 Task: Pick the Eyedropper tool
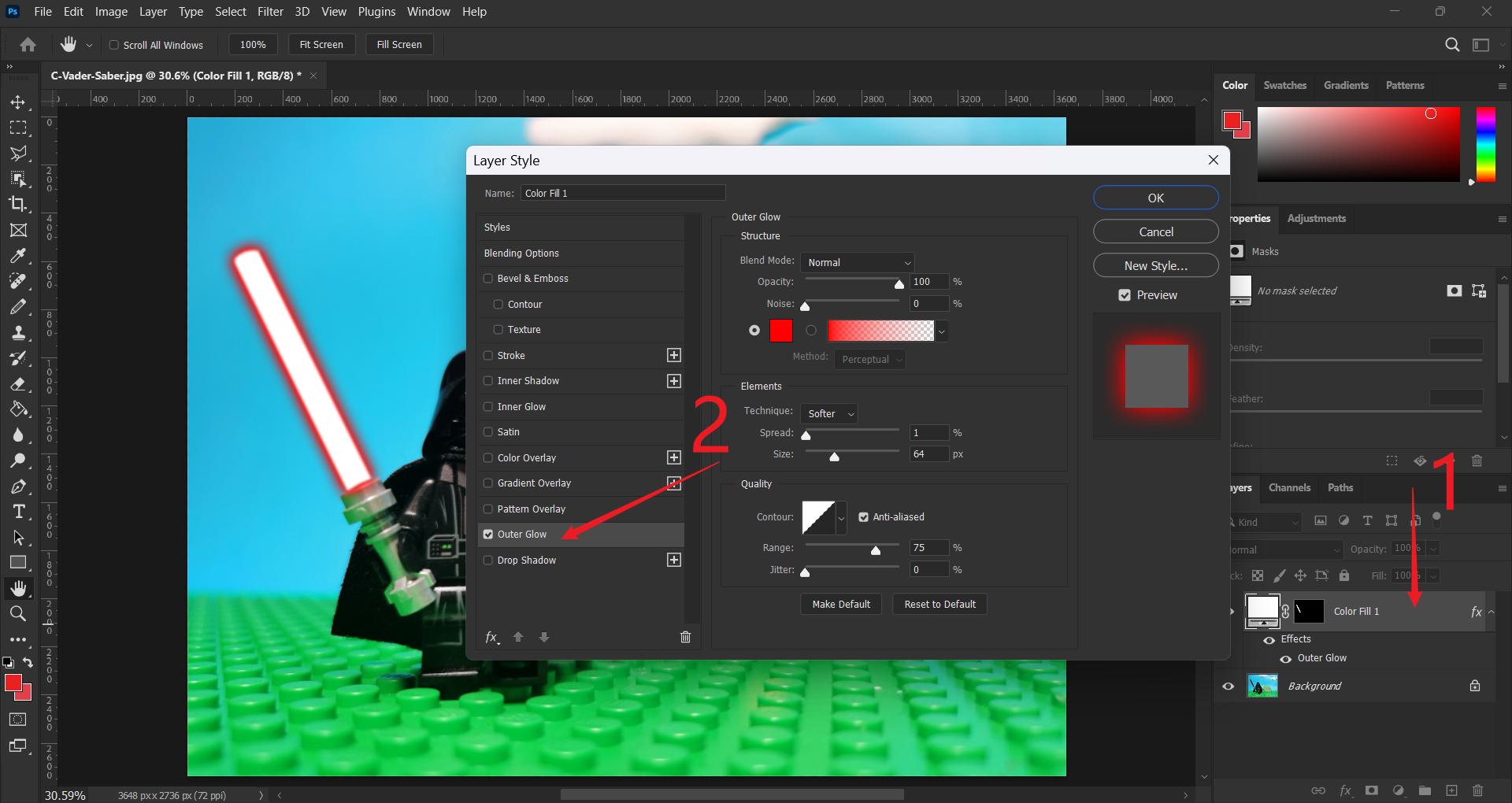pyautogui.click(x=18, y=256)
